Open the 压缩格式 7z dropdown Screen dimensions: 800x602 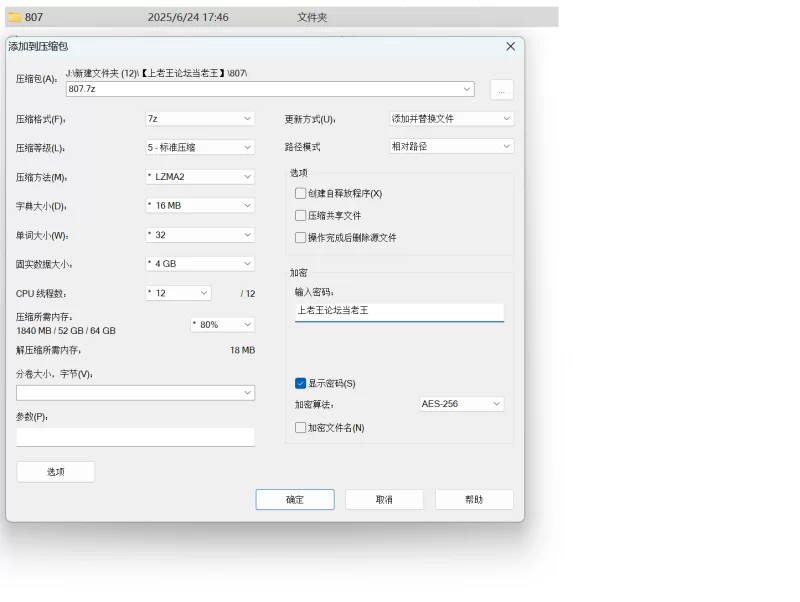[x=199, y=119]
